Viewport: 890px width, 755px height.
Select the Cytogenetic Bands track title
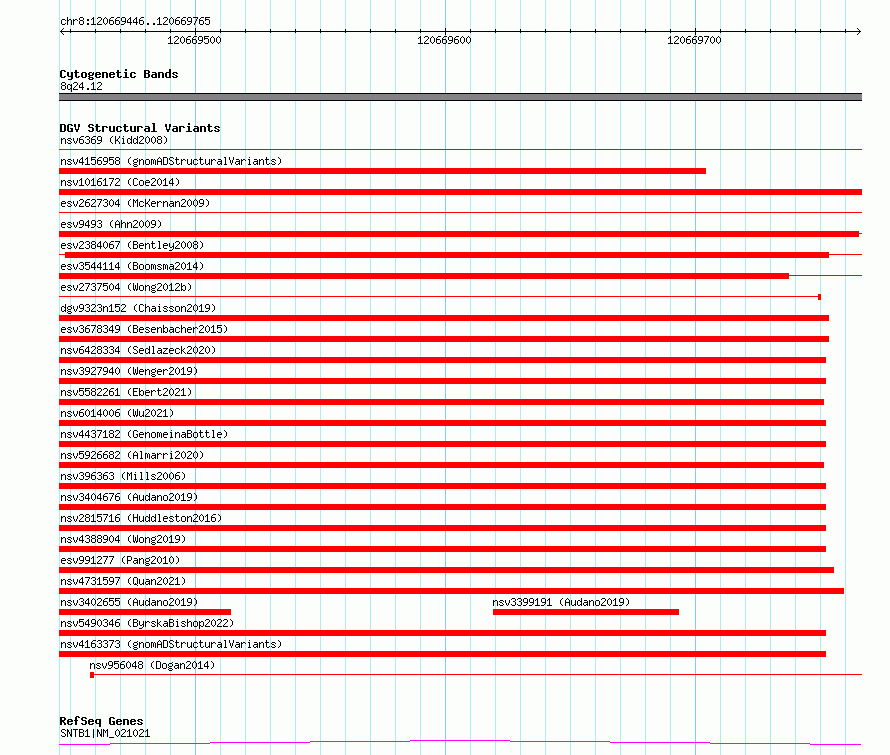119,74
